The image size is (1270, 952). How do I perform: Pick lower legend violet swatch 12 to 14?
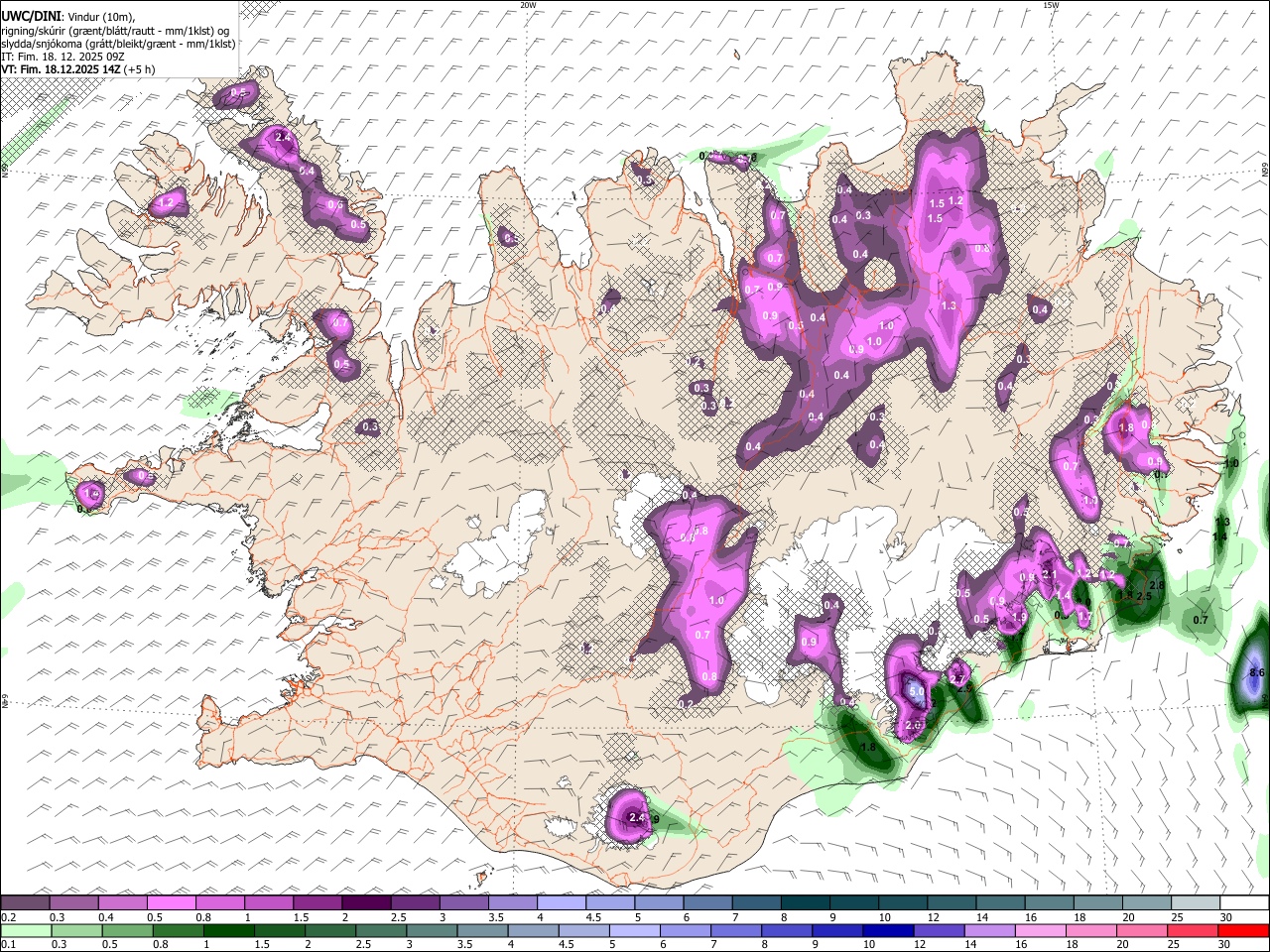tap(938, 930)
